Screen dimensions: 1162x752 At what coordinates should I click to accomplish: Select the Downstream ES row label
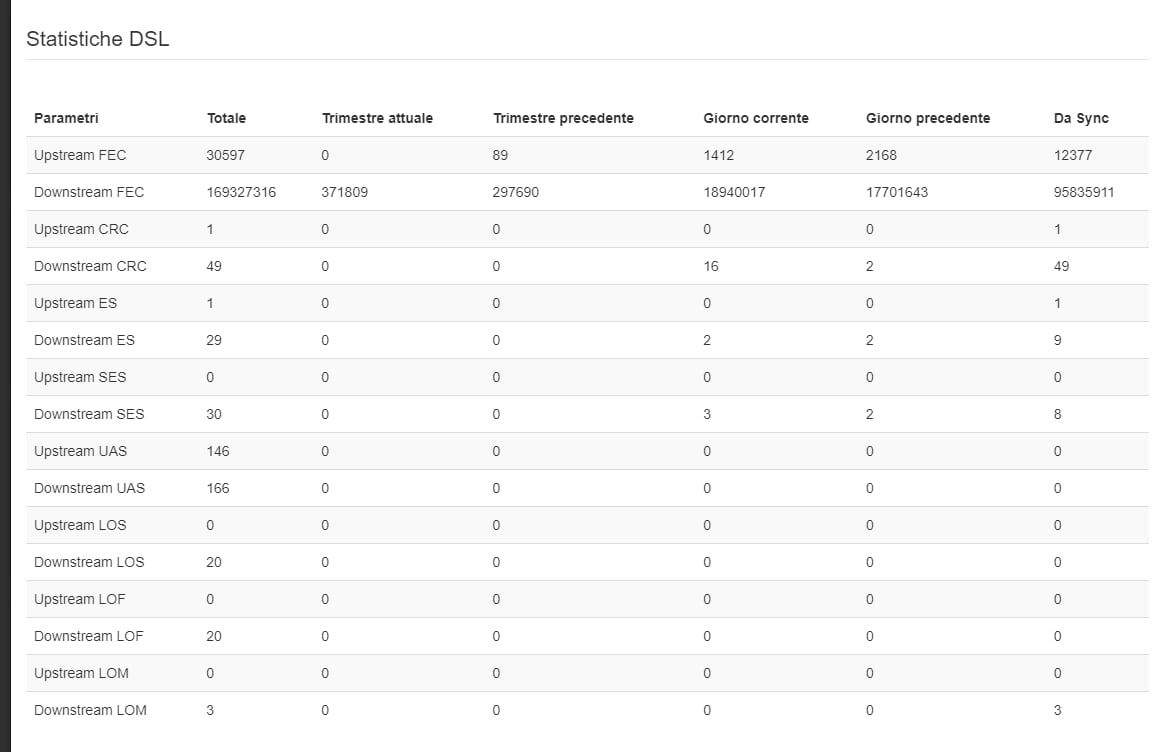coord(84,340)
